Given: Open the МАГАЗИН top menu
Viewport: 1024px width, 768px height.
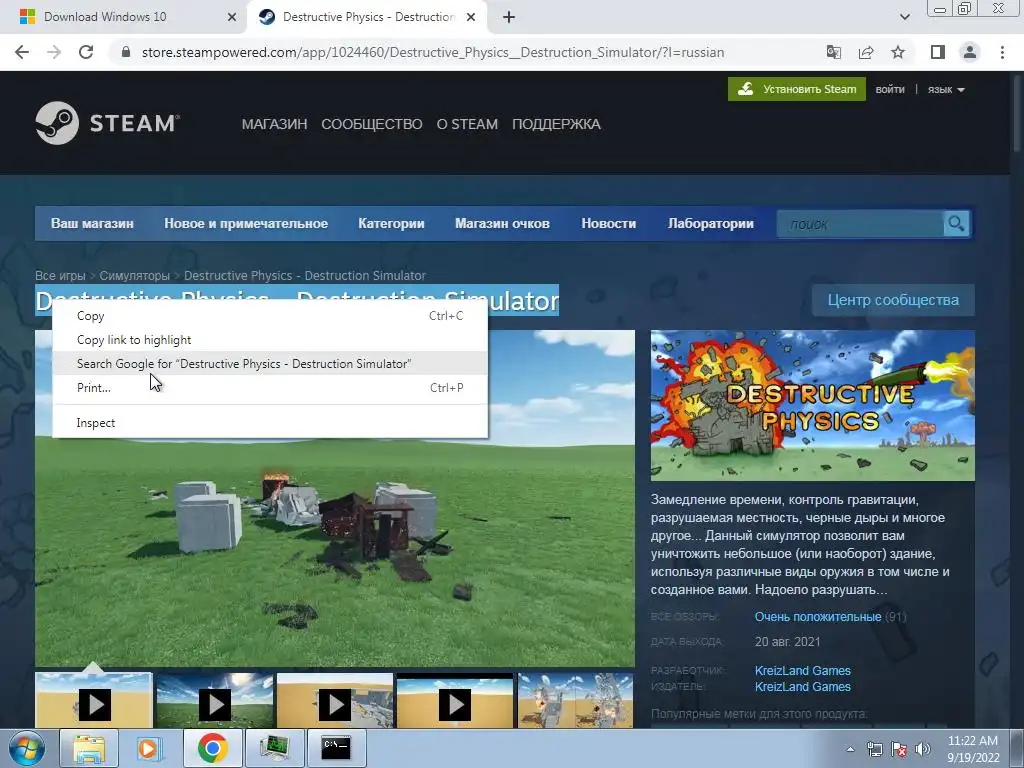Looking at the screenshot, I should [274, 124].
